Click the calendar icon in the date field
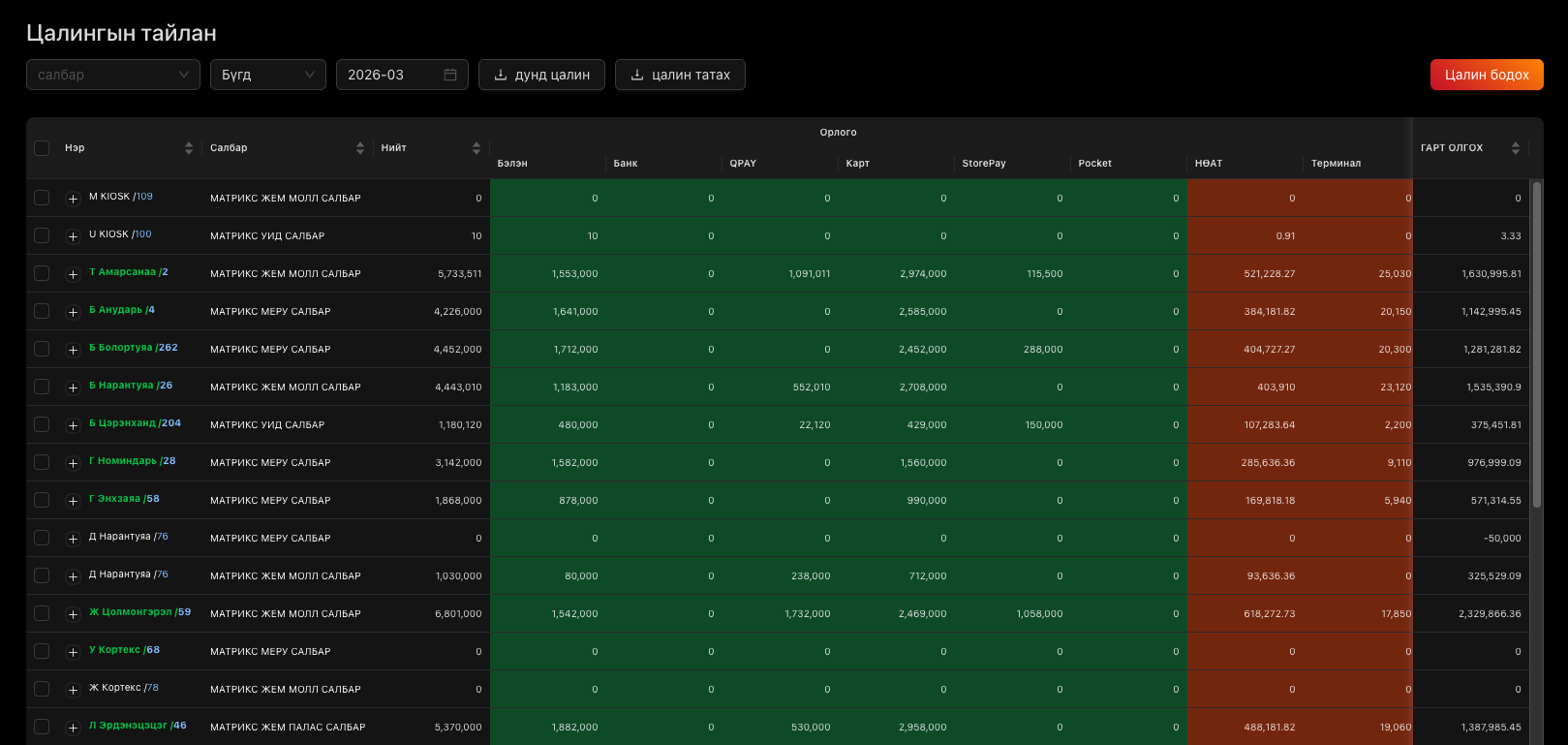This screenshot has height=745, width=1568. 450,75
